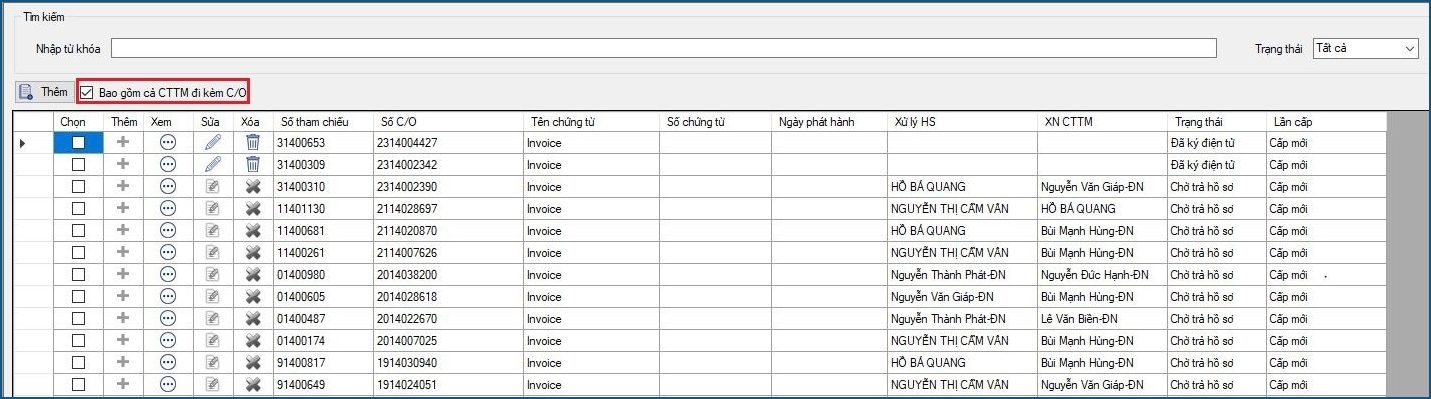Select row indicator arrow of first row
Screen dimensions: 1431x399
click(x=24, y=143)
